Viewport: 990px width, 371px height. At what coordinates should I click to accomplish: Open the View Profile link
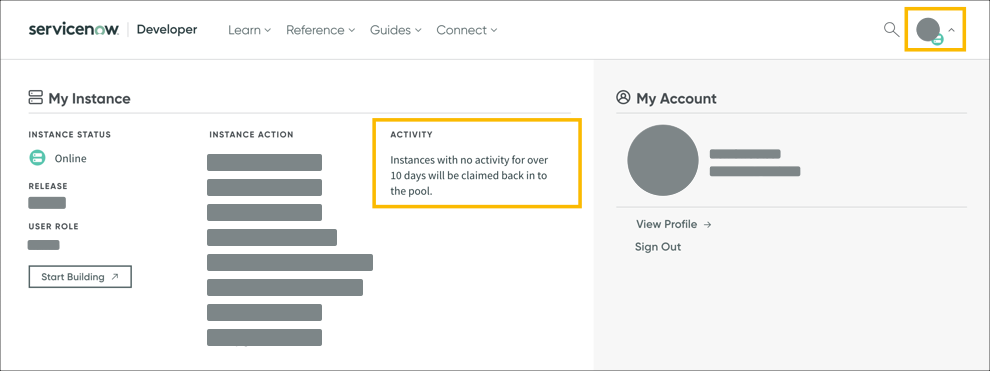point(667,224)
